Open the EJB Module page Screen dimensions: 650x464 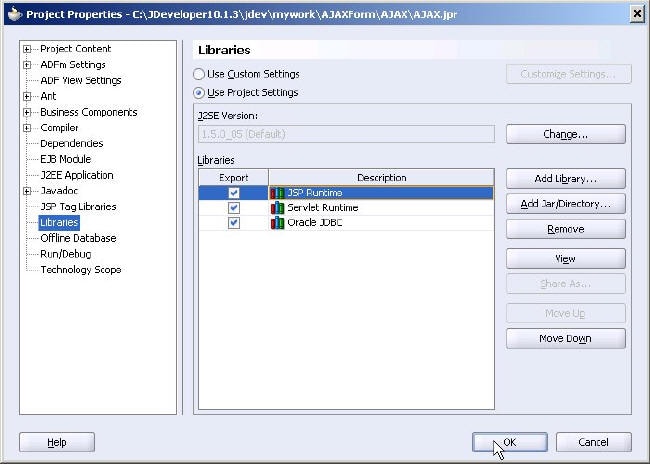pos(65,159)
